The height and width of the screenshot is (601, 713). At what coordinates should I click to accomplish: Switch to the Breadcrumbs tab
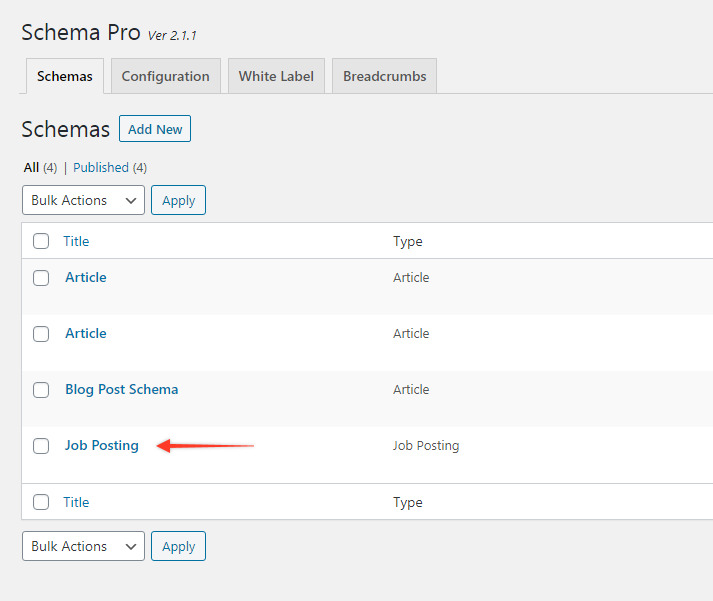pos(384,76)
